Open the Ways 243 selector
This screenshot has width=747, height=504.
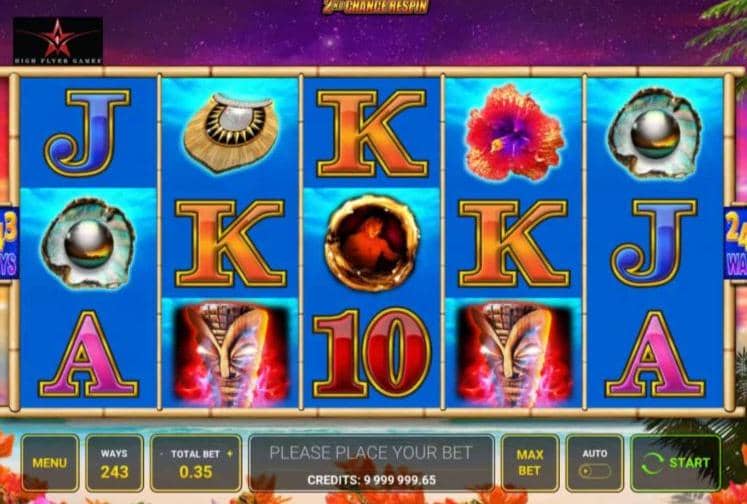coord(114,463)
